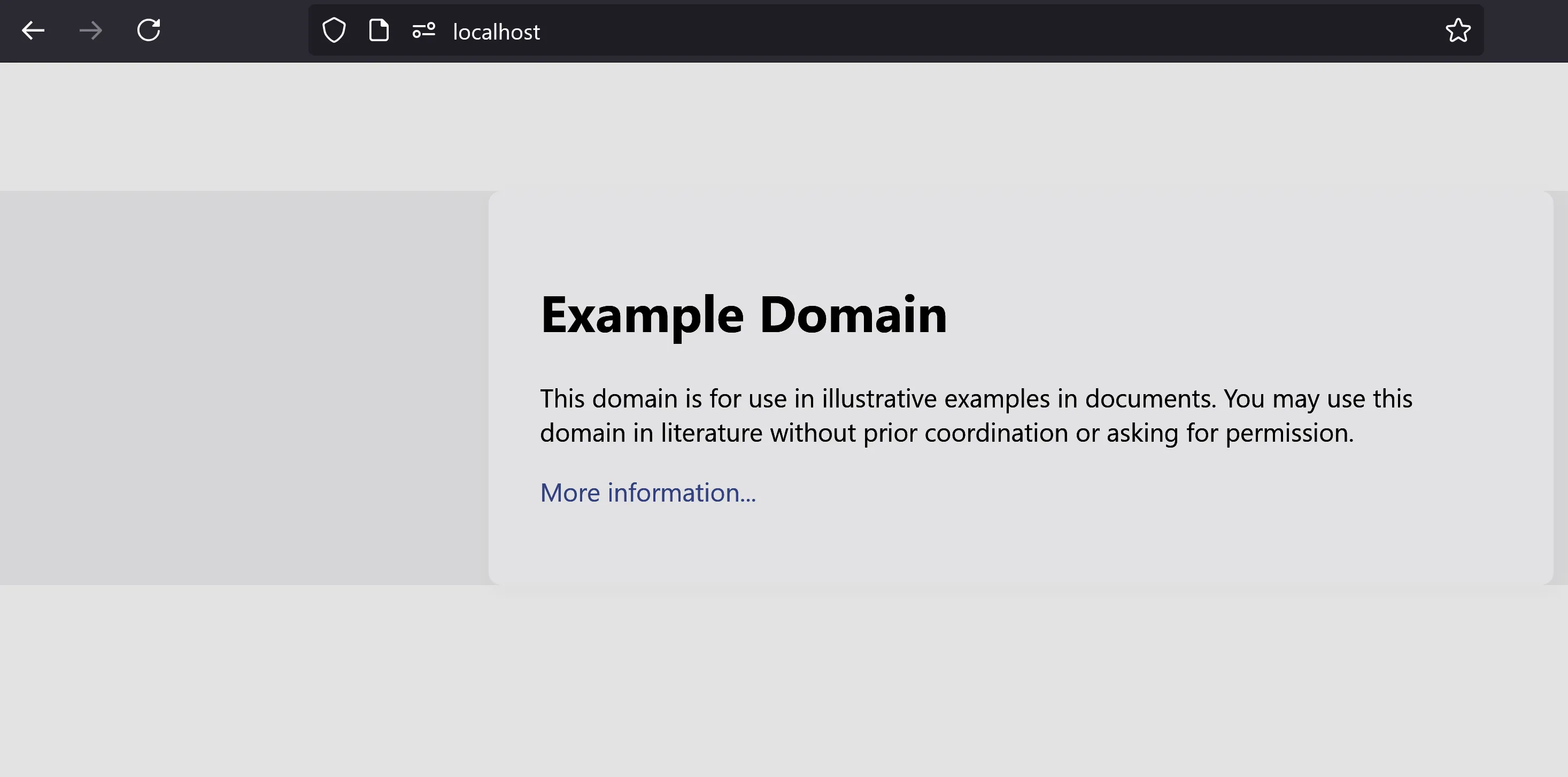
Task: Click the word Domain in heading
Action: [853, 315]
